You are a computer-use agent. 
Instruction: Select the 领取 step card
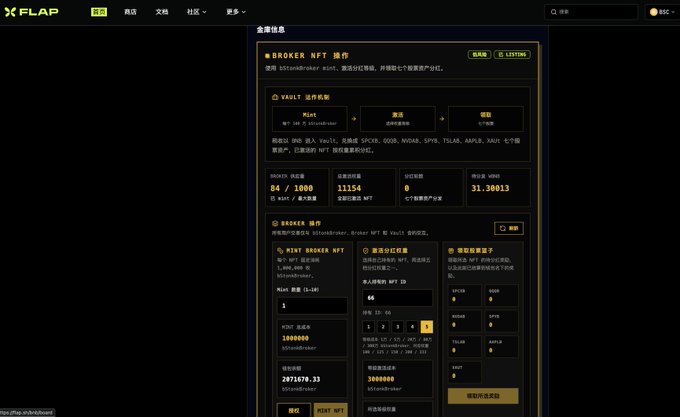point(485,118)
